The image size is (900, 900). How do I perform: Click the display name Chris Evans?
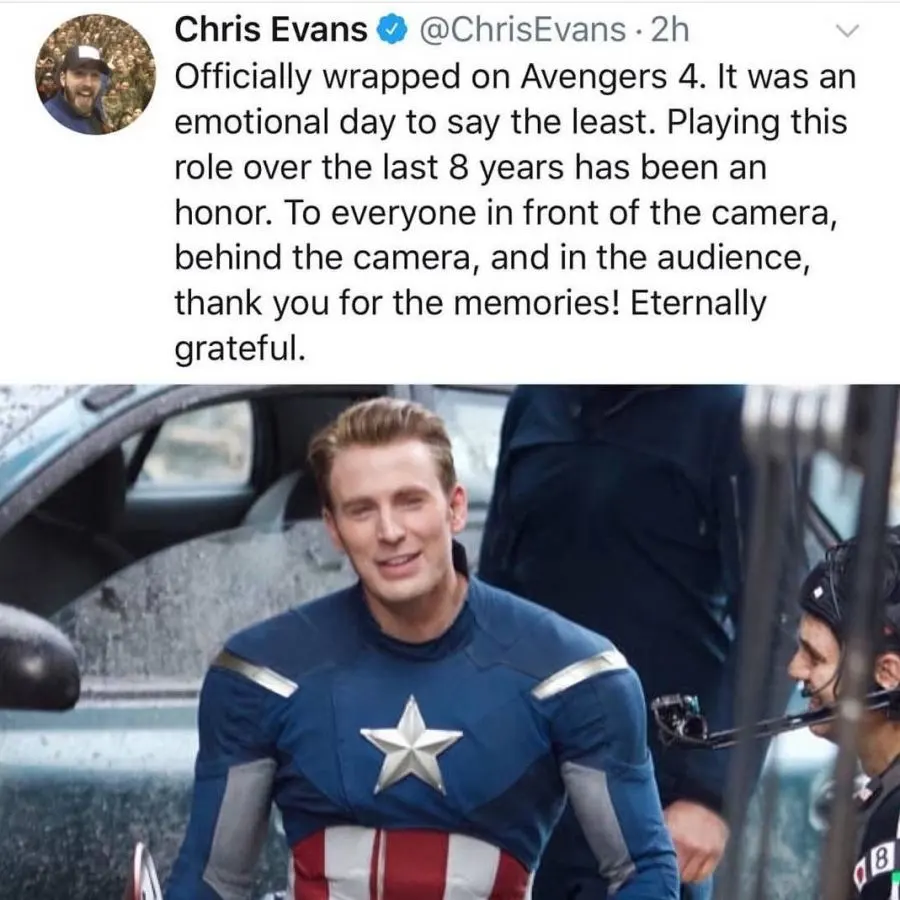[270, 30]
